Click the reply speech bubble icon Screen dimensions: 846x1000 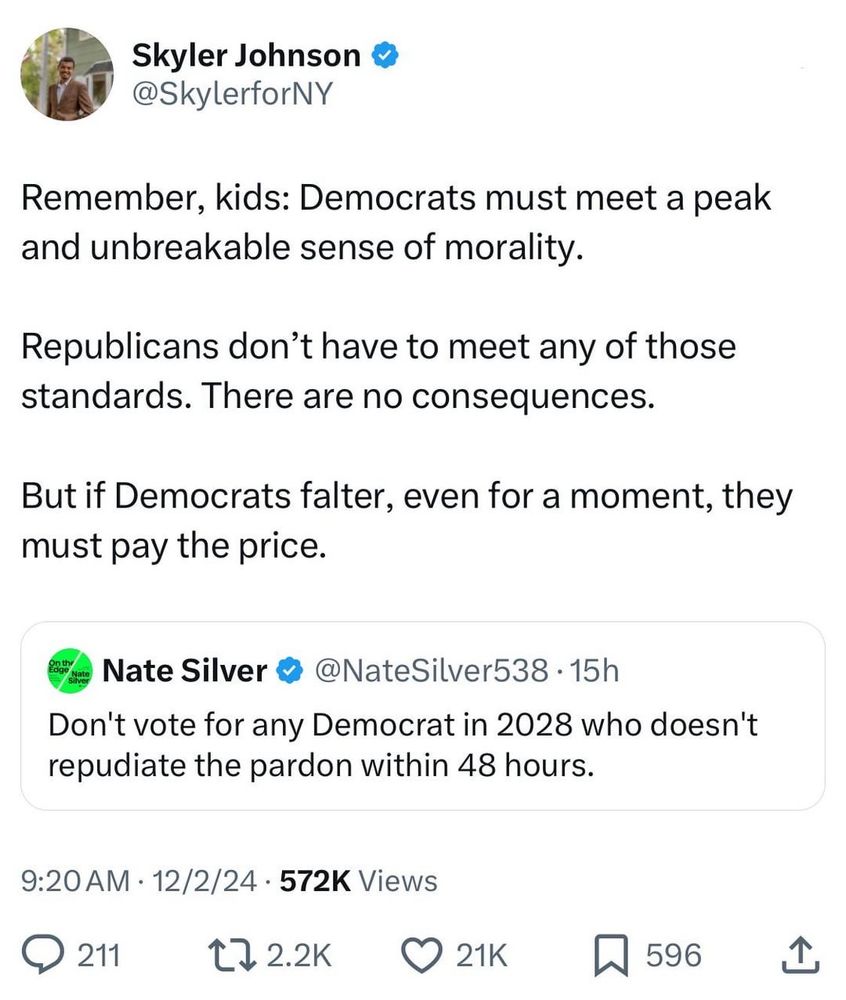41,956
